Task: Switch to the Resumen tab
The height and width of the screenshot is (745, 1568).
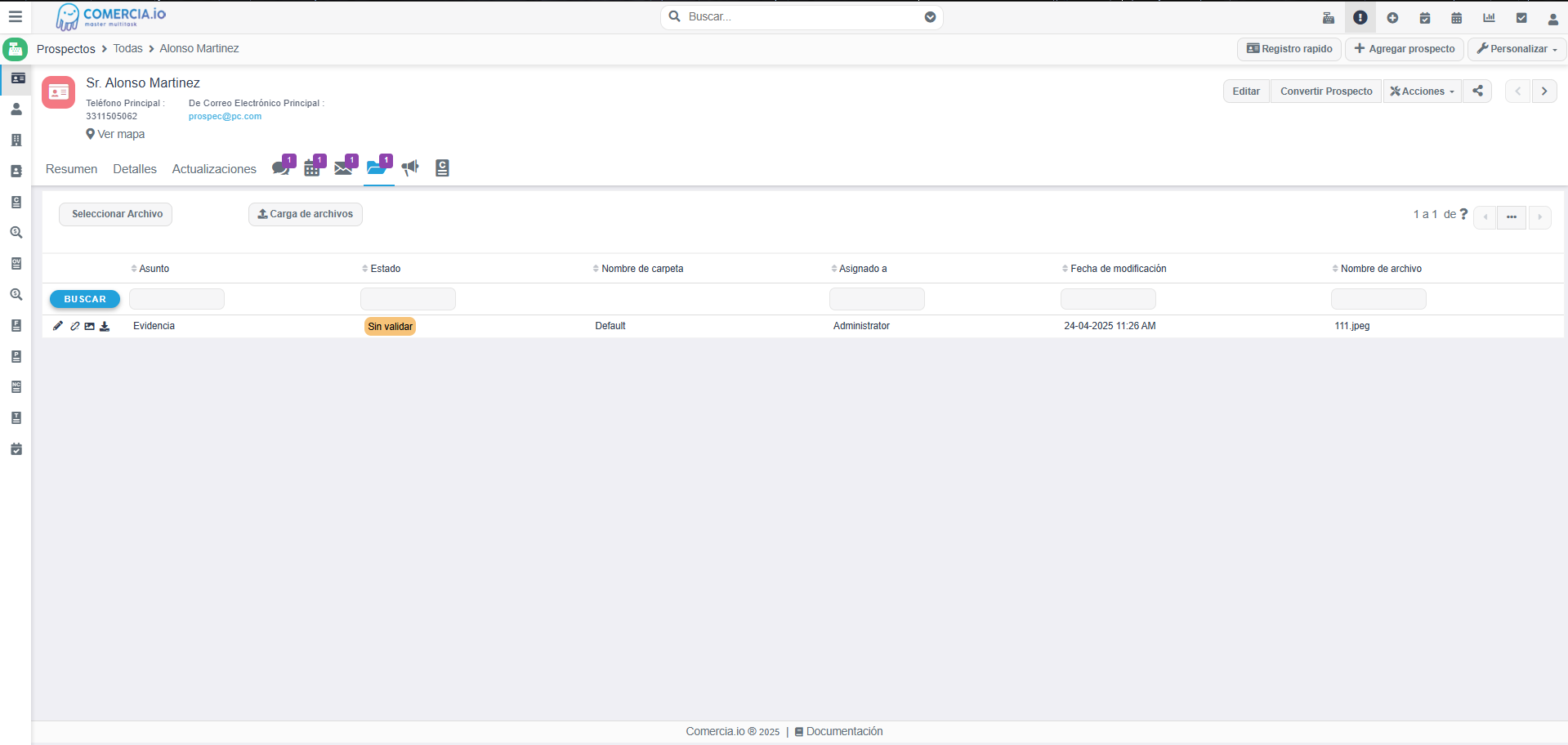Action: pyautogui.click(x=71, y=169)
